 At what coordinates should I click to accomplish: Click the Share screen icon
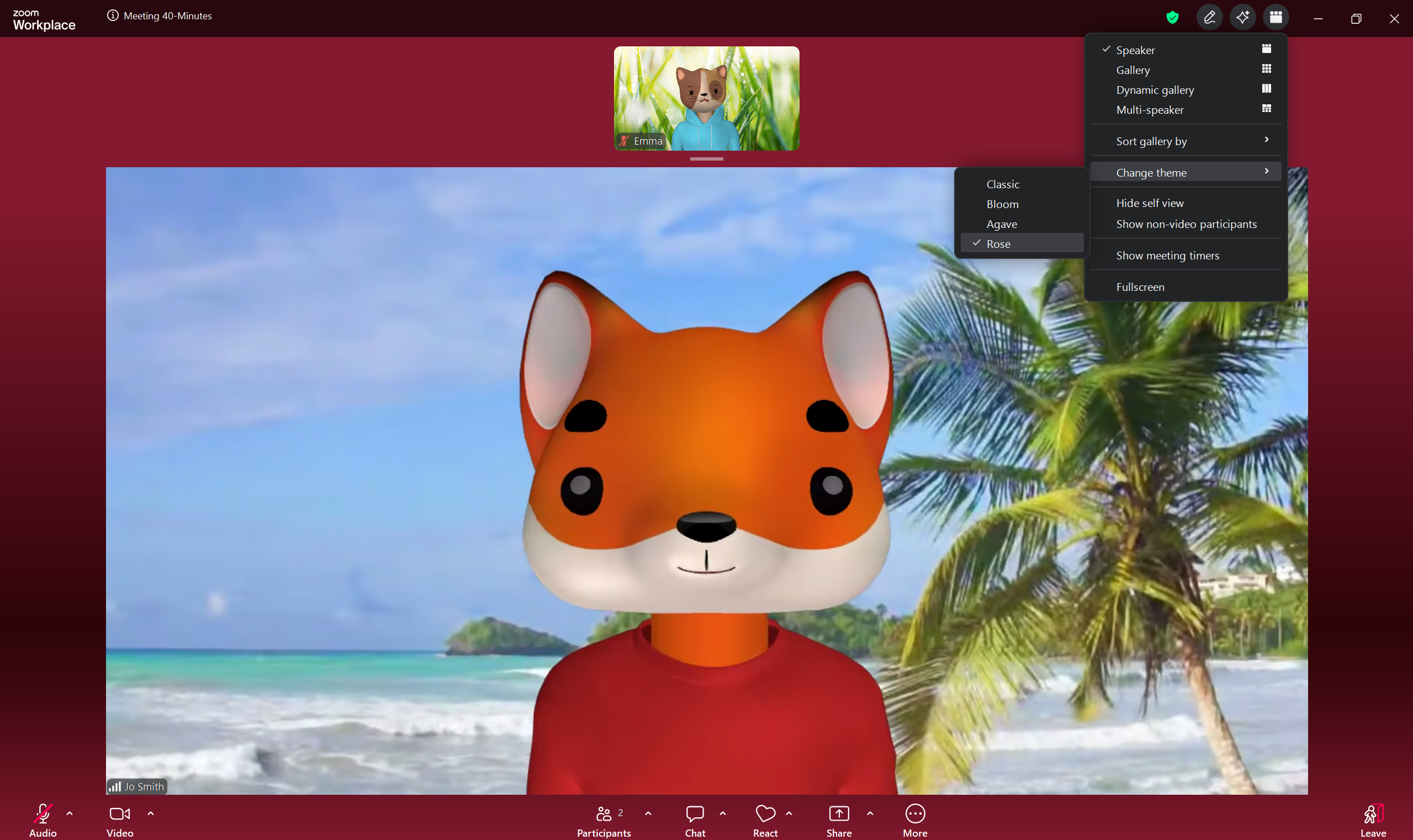(839, 814)
